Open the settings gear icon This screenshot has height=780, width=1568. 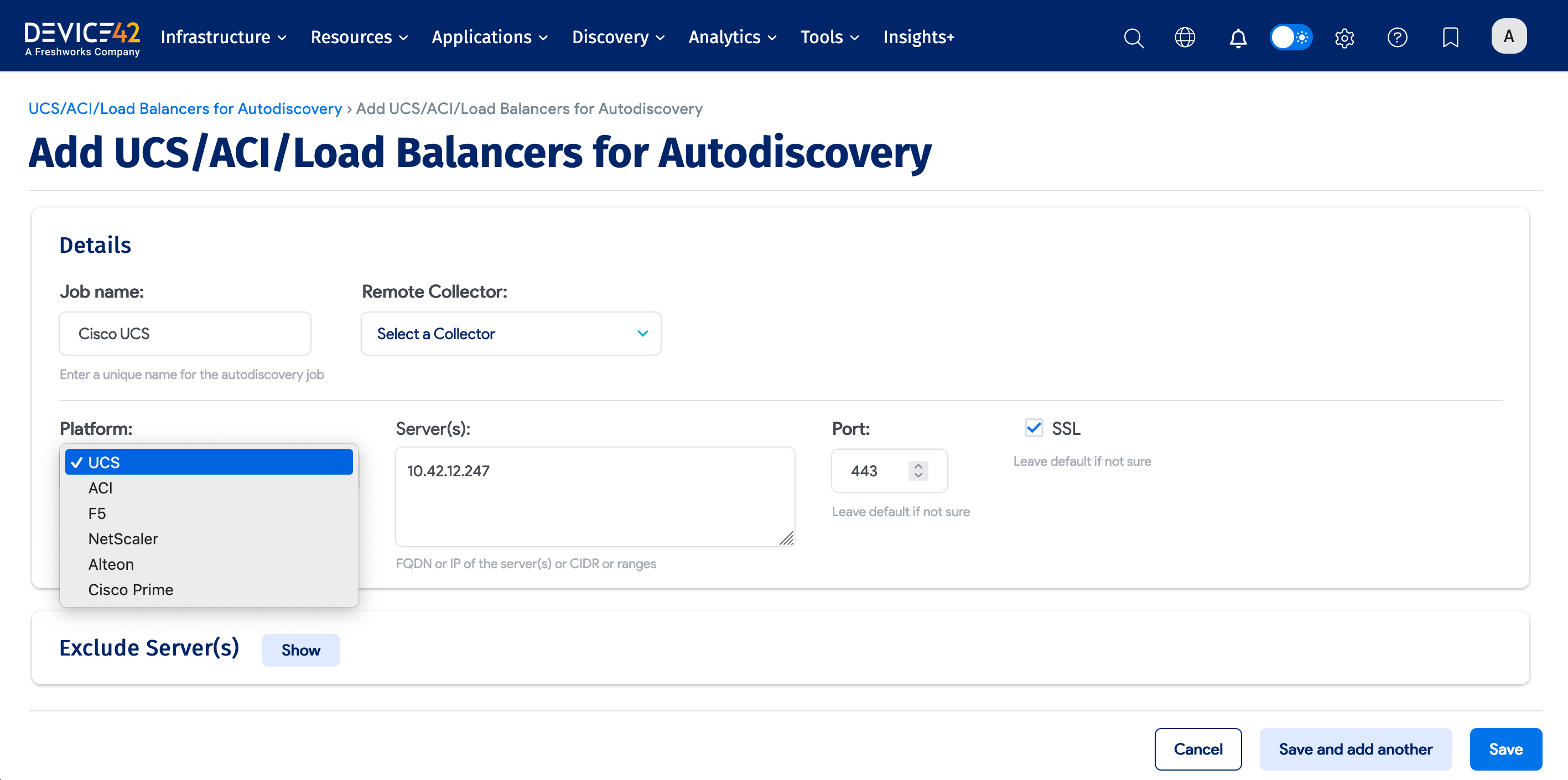pos(1344,38)
